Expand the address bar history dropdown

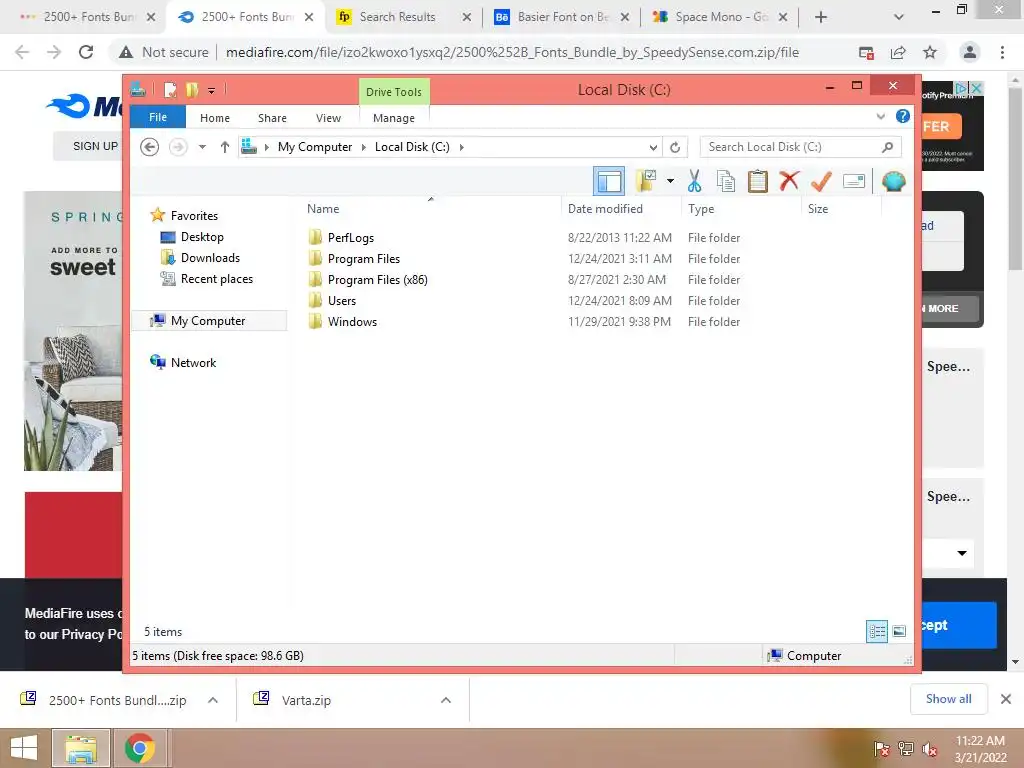tap(652, 148)
